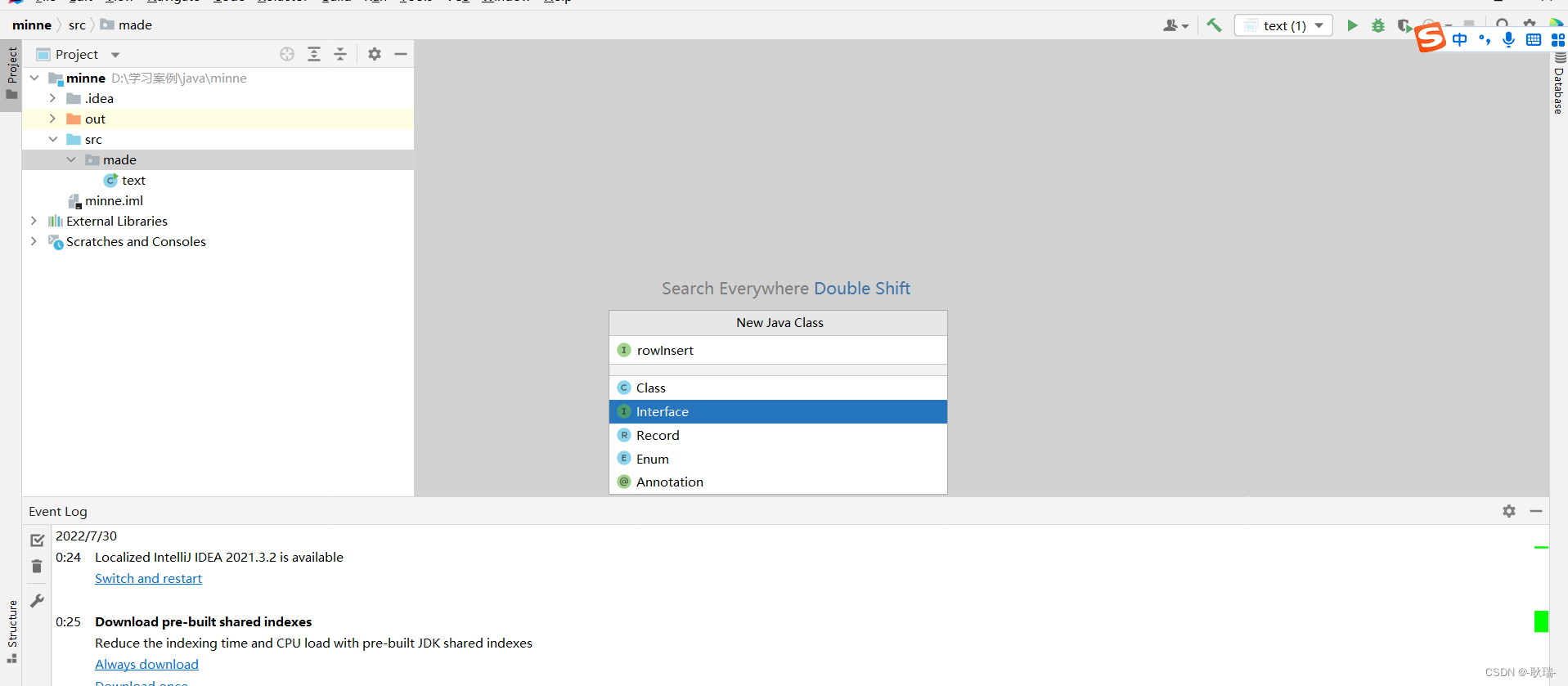
Task: Collapse the made package
Action: click(71, 160)
